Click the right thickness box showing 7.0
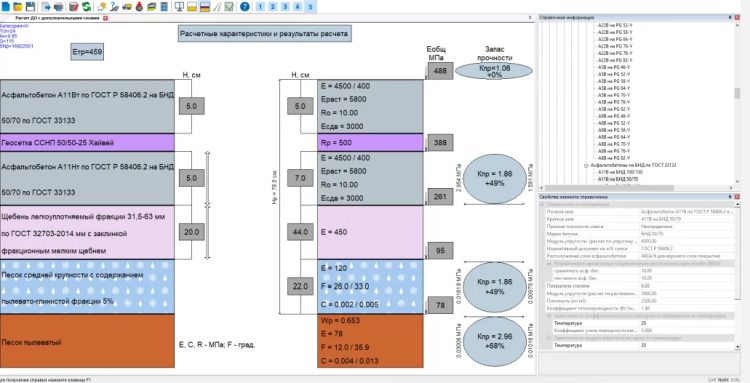The height and width of the screenshot is (383, 750). (x=300, y=178)
